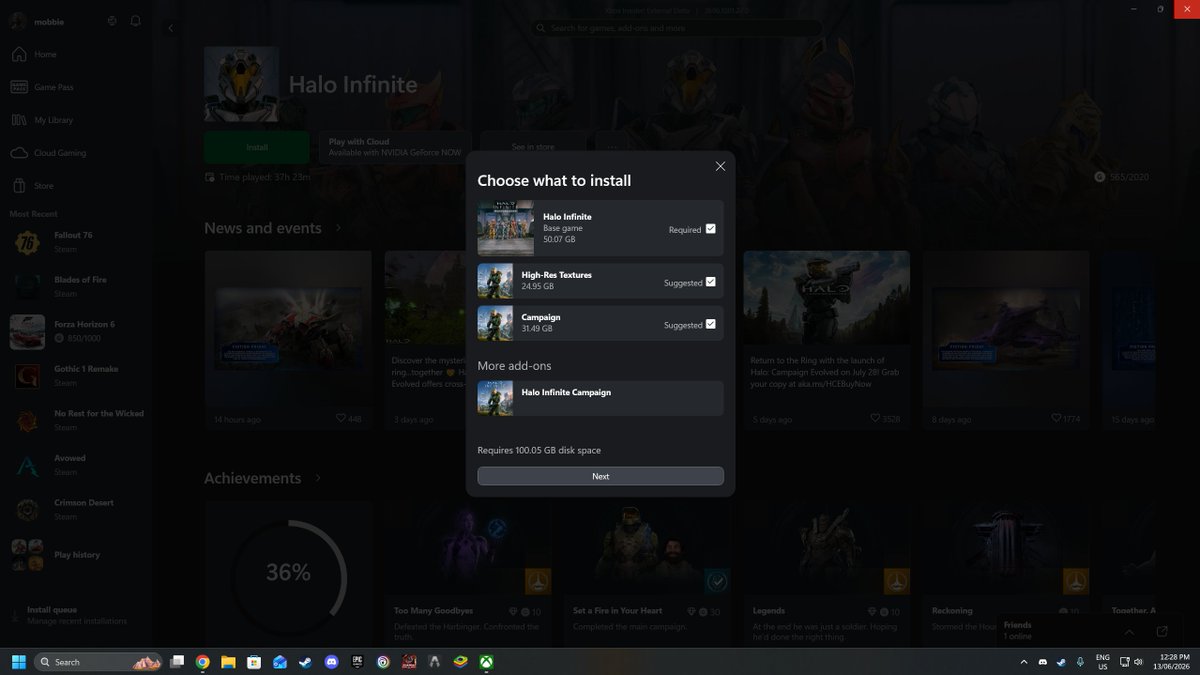Open No Rest for the Wicked entry
The width and height of the screenshot is (1200, 675).
[76, 420]
